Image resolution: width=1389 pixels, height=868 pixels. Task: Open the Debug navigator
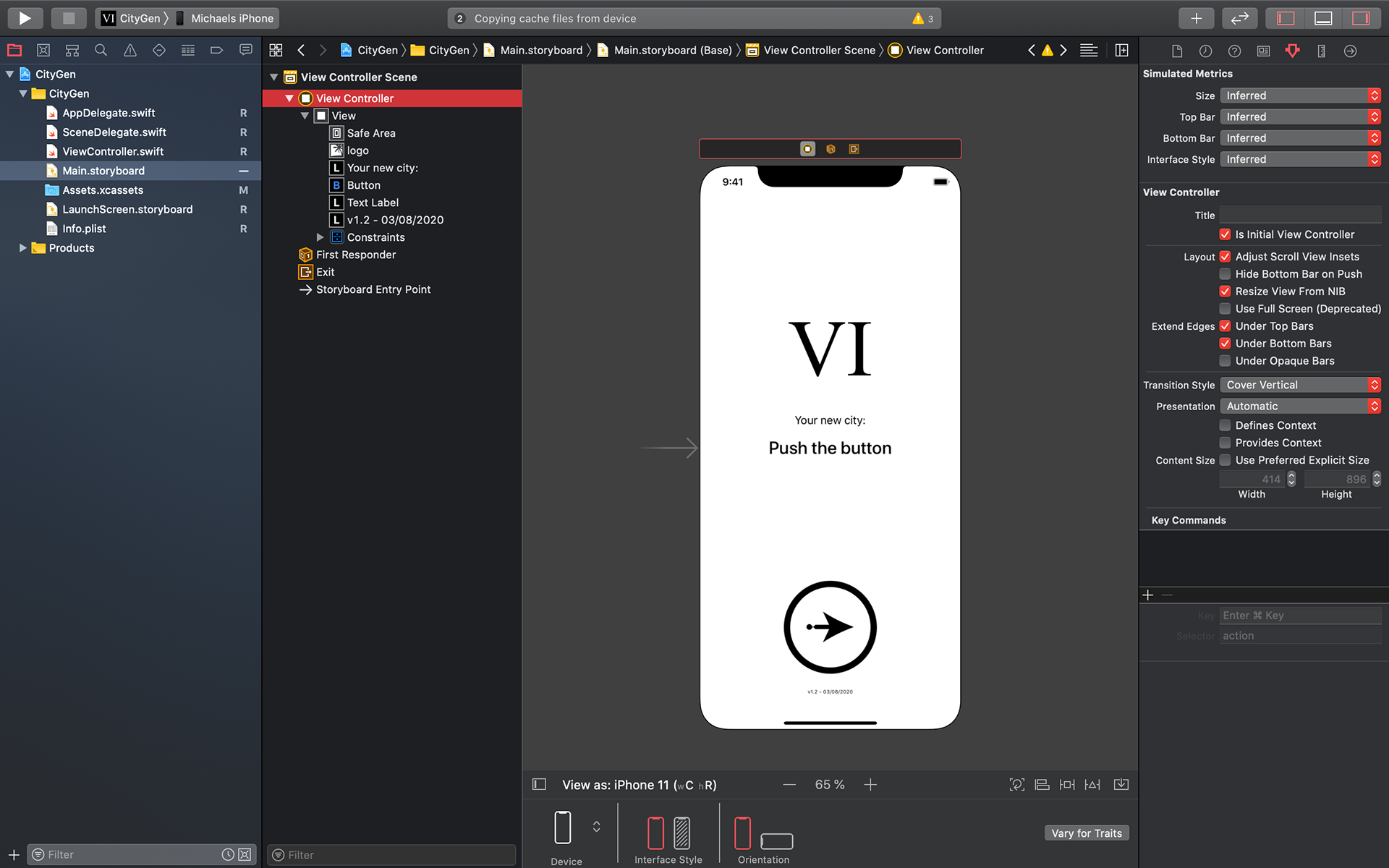(188, 50)
